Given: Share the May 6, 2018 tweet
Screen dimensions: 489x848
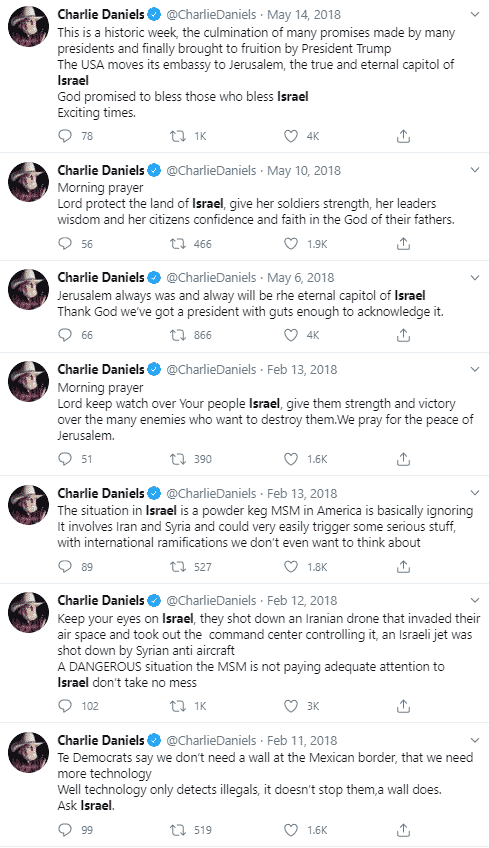Looking at the screenshot, I should coord(404,335).
